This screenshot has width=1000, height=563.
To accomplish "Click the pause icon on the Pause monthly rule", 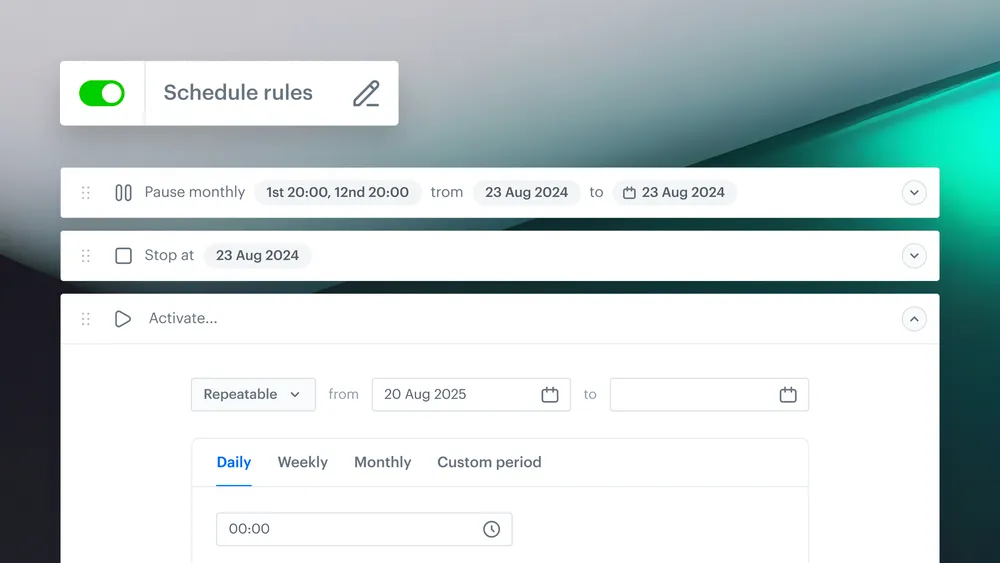I will point(123,193).
